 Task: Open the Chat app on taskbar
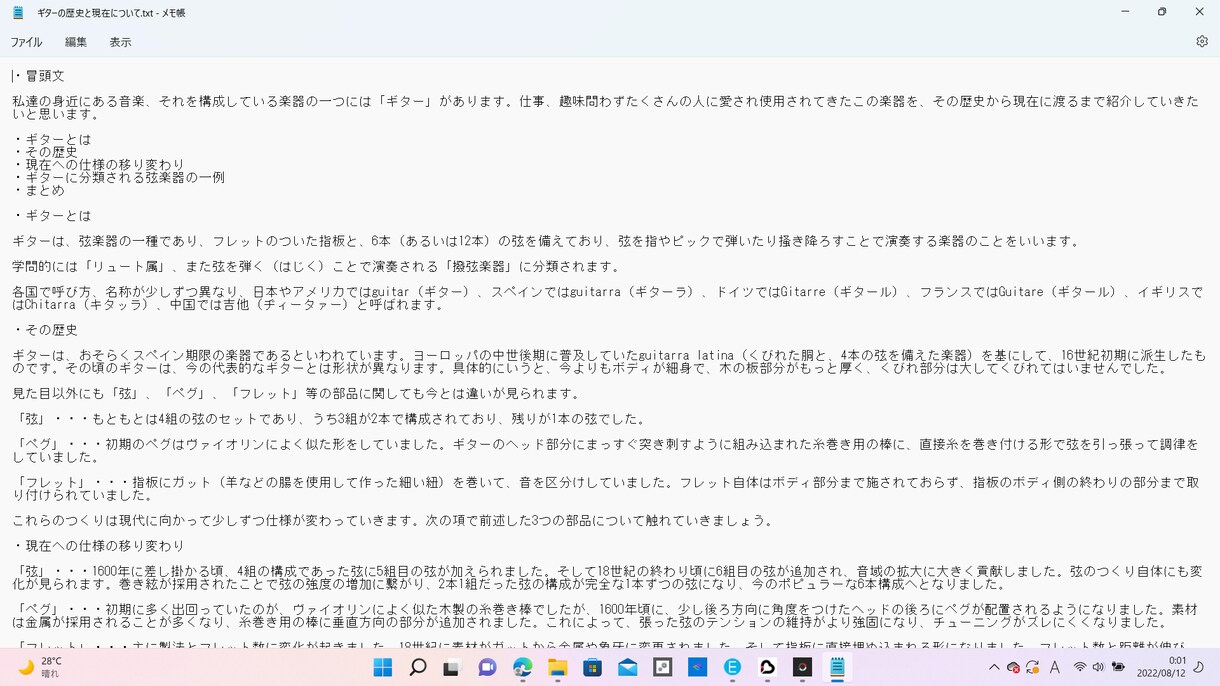[x=487, y=667]
